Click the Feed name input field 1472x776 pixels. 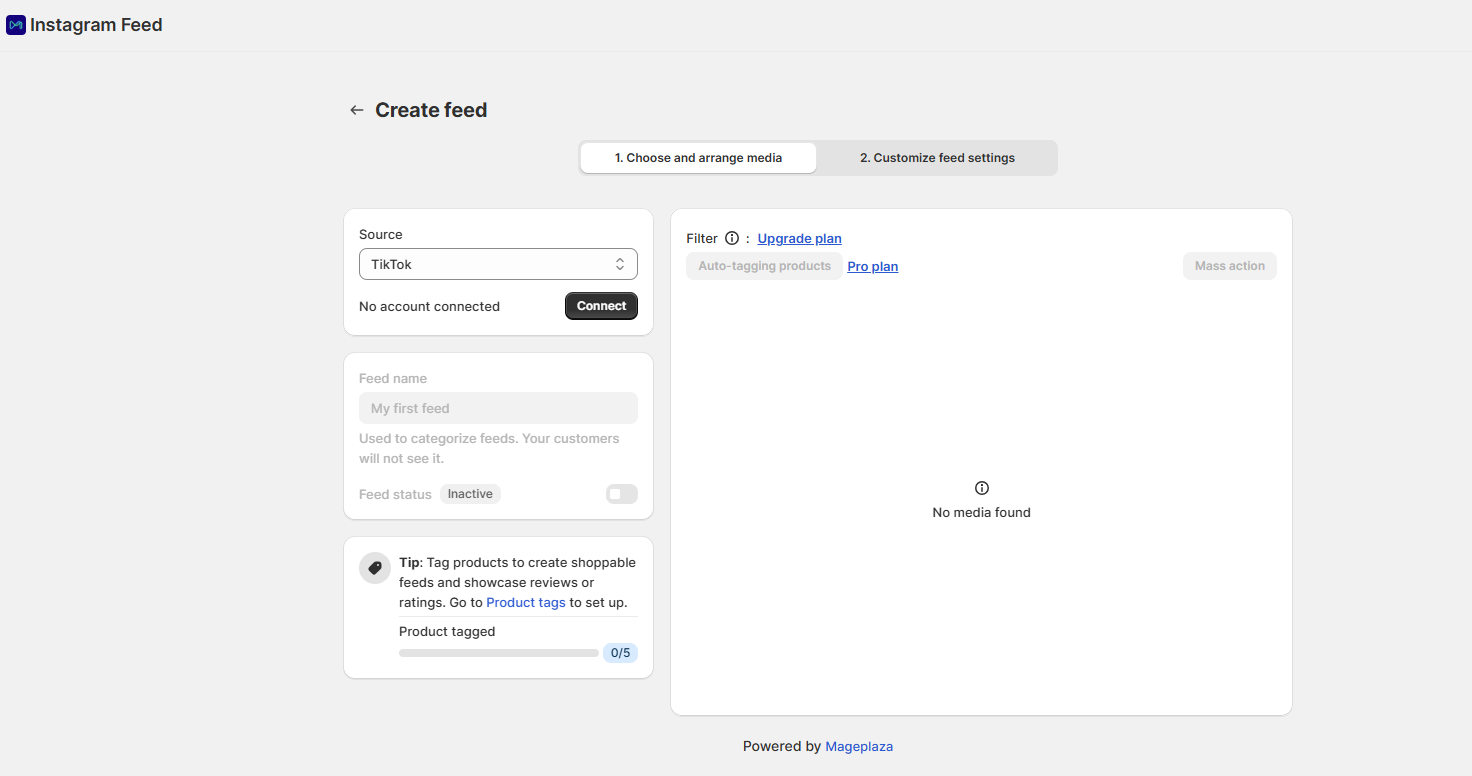pos(498,408)
